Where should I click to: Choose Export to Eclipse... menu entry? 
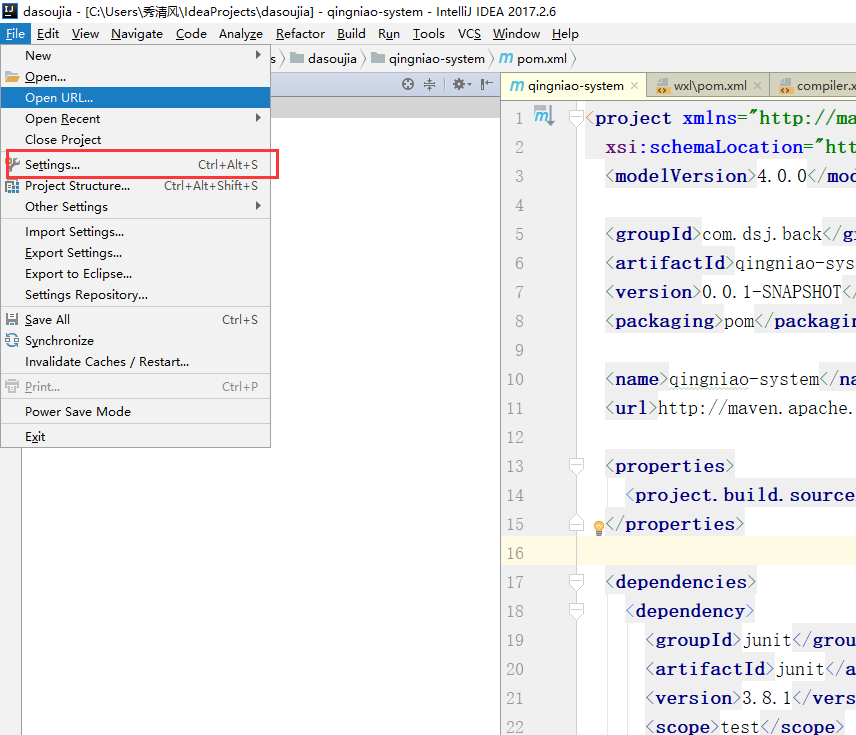[x=135, y=274]
